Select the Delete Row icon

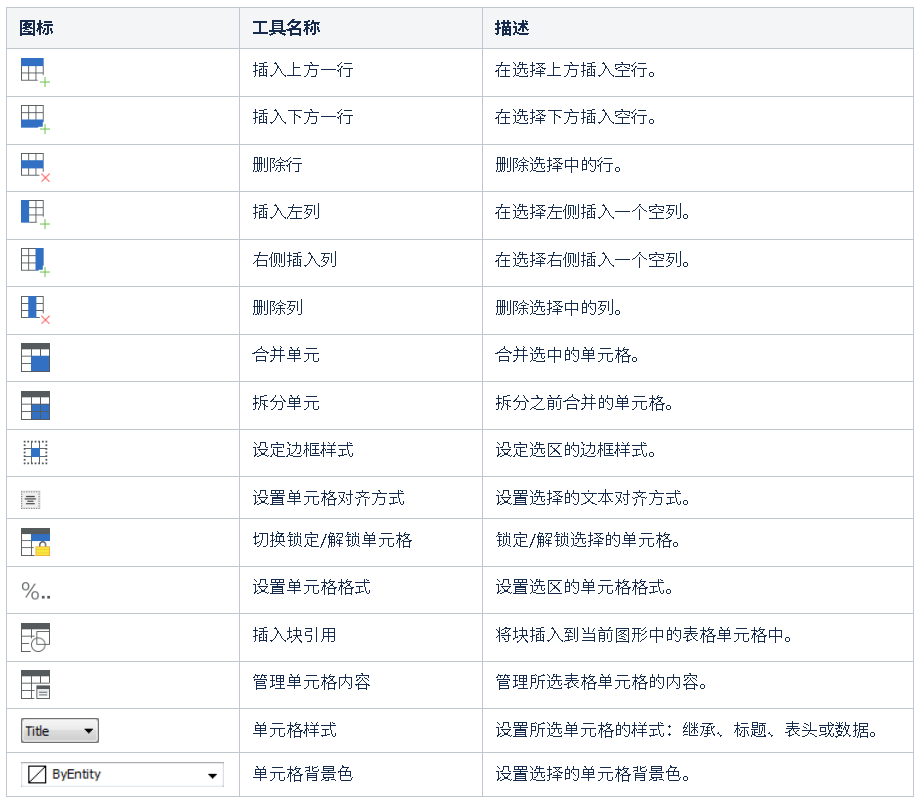(x=35, y=167)
